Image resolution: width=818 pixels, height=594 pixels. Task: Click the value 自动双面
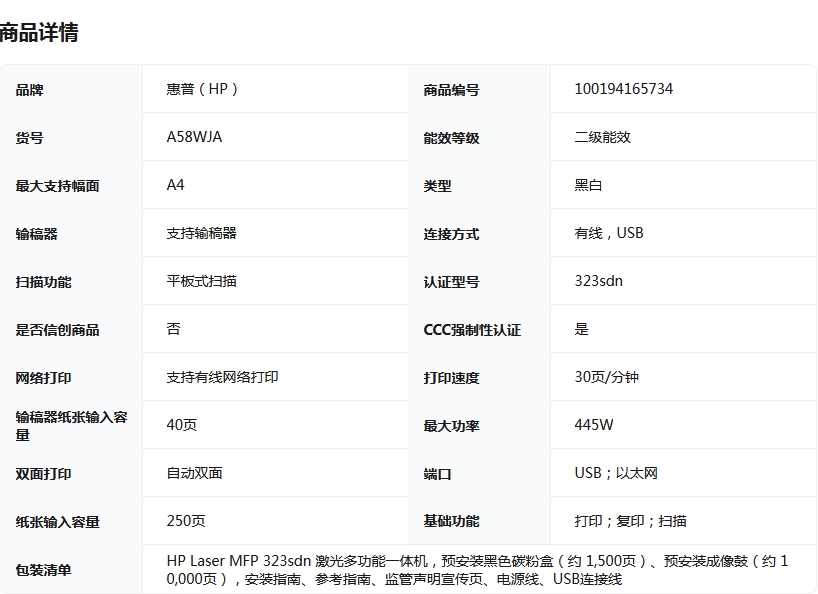pos(195,473)
